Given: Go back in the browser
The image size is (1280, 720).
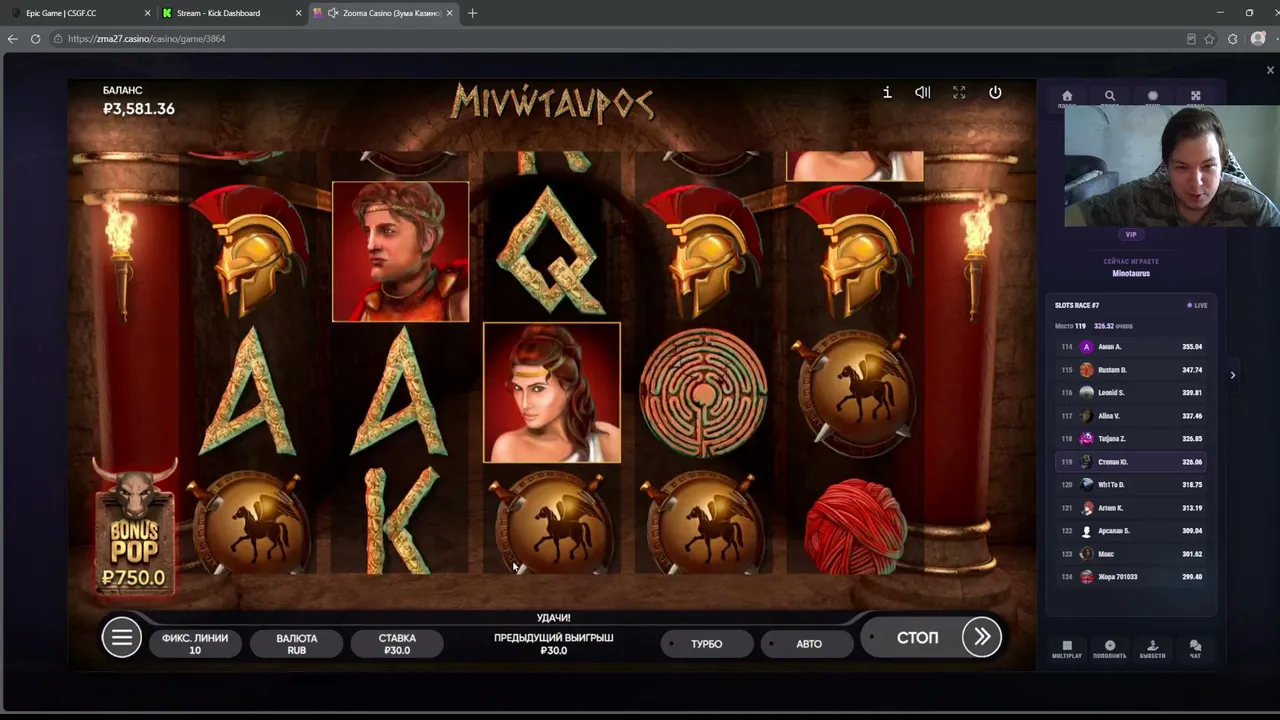Looking at the screenshot, I should pyautogui.click(x=13, y=39).
